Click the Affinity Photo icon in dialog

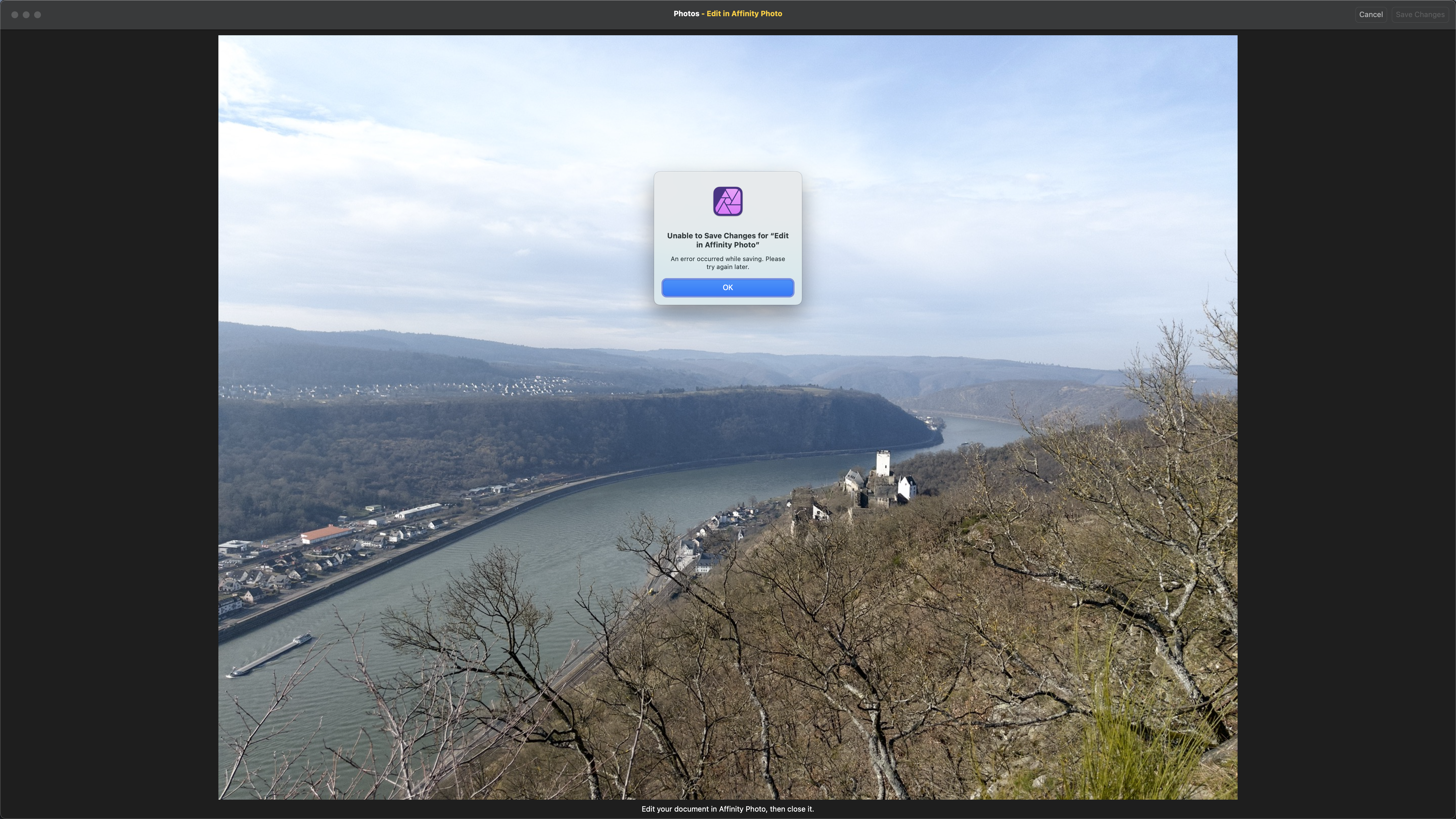[x=727, y=201]
